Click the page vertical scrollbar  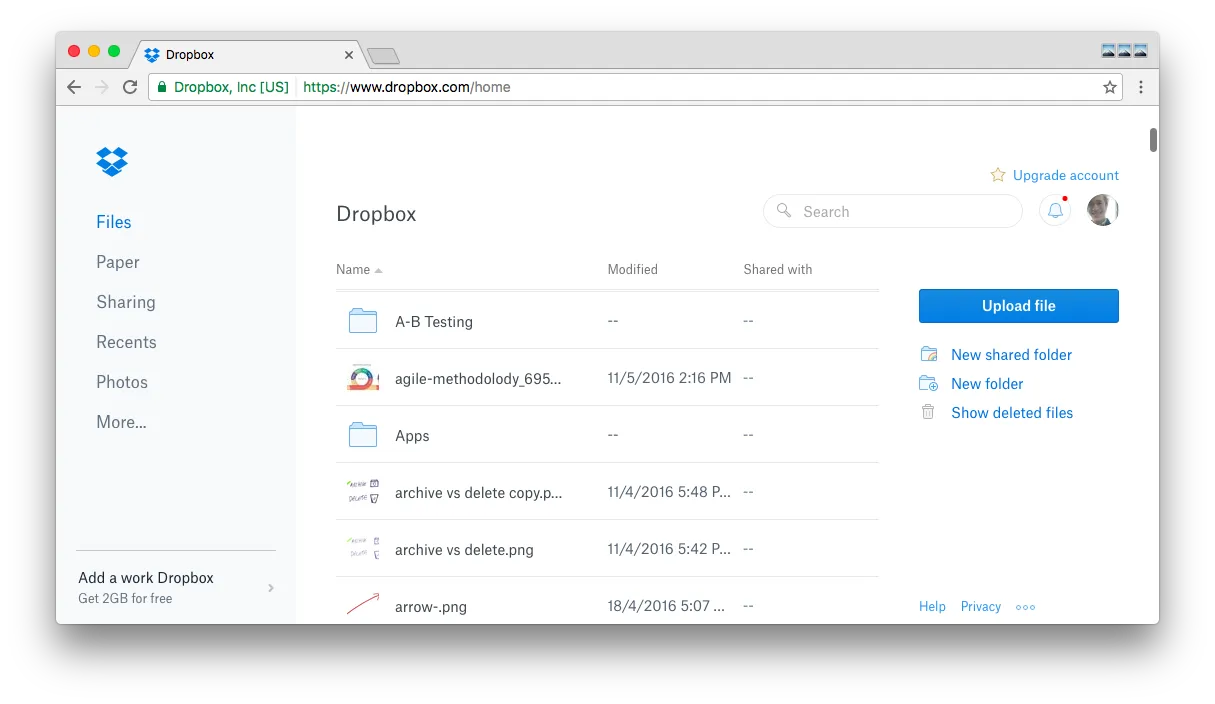[x=1153, y=140]
